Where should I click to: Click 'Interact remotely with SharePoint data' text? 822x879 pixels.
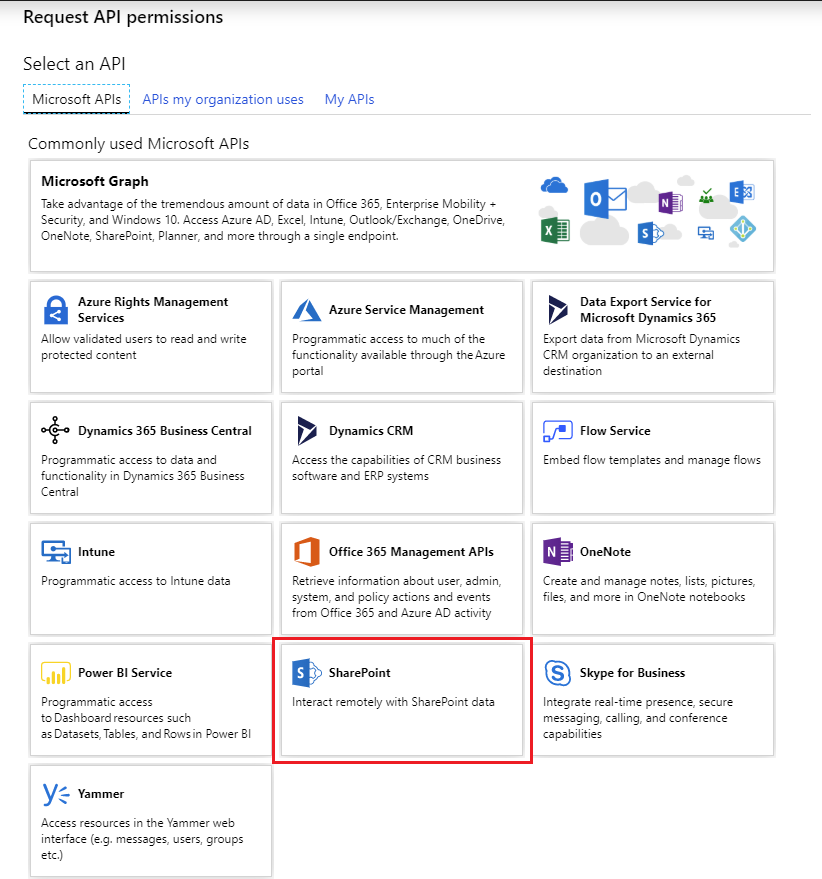(393, 702)
